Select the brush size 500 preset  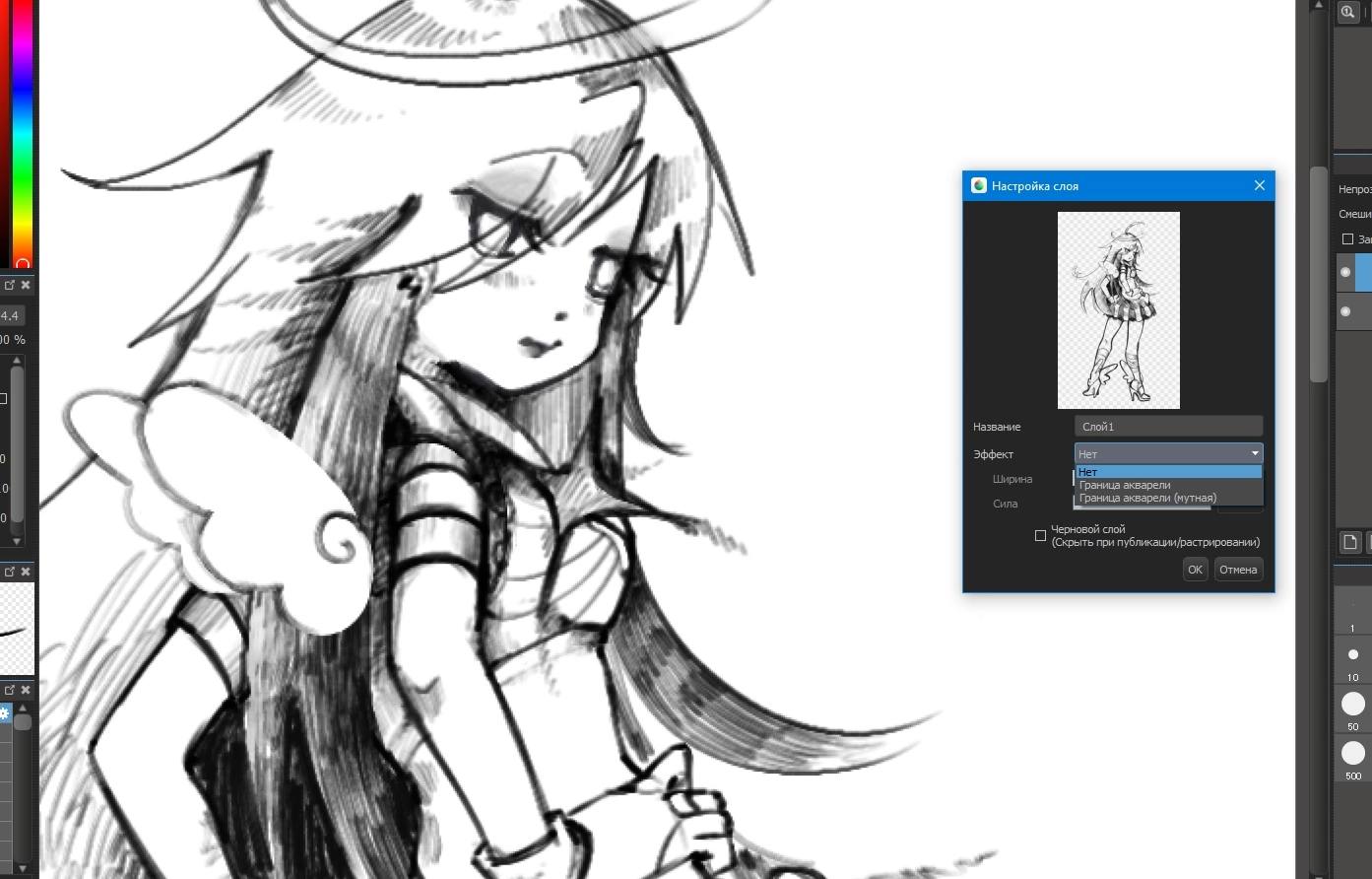[x=1352, y=760]
